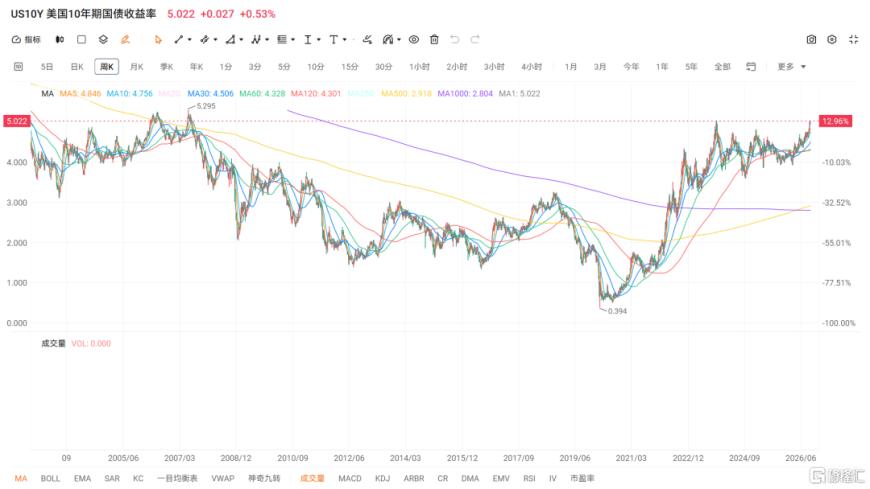Click the camera screenshot icon
Viewport: 870px width, 489px height.
coord(811,39)
